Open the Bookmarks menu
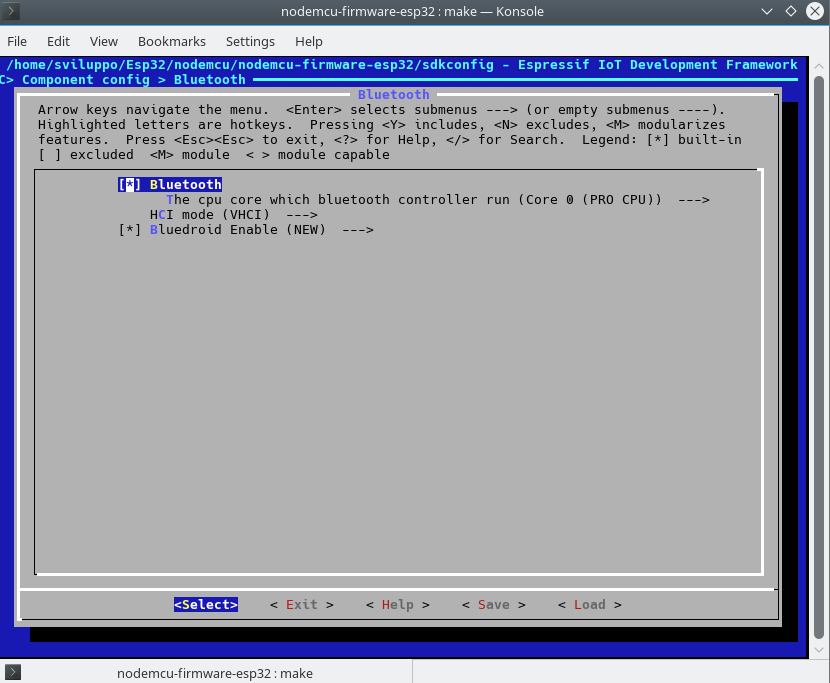This screenshot has width=830, height=683. 171,41
